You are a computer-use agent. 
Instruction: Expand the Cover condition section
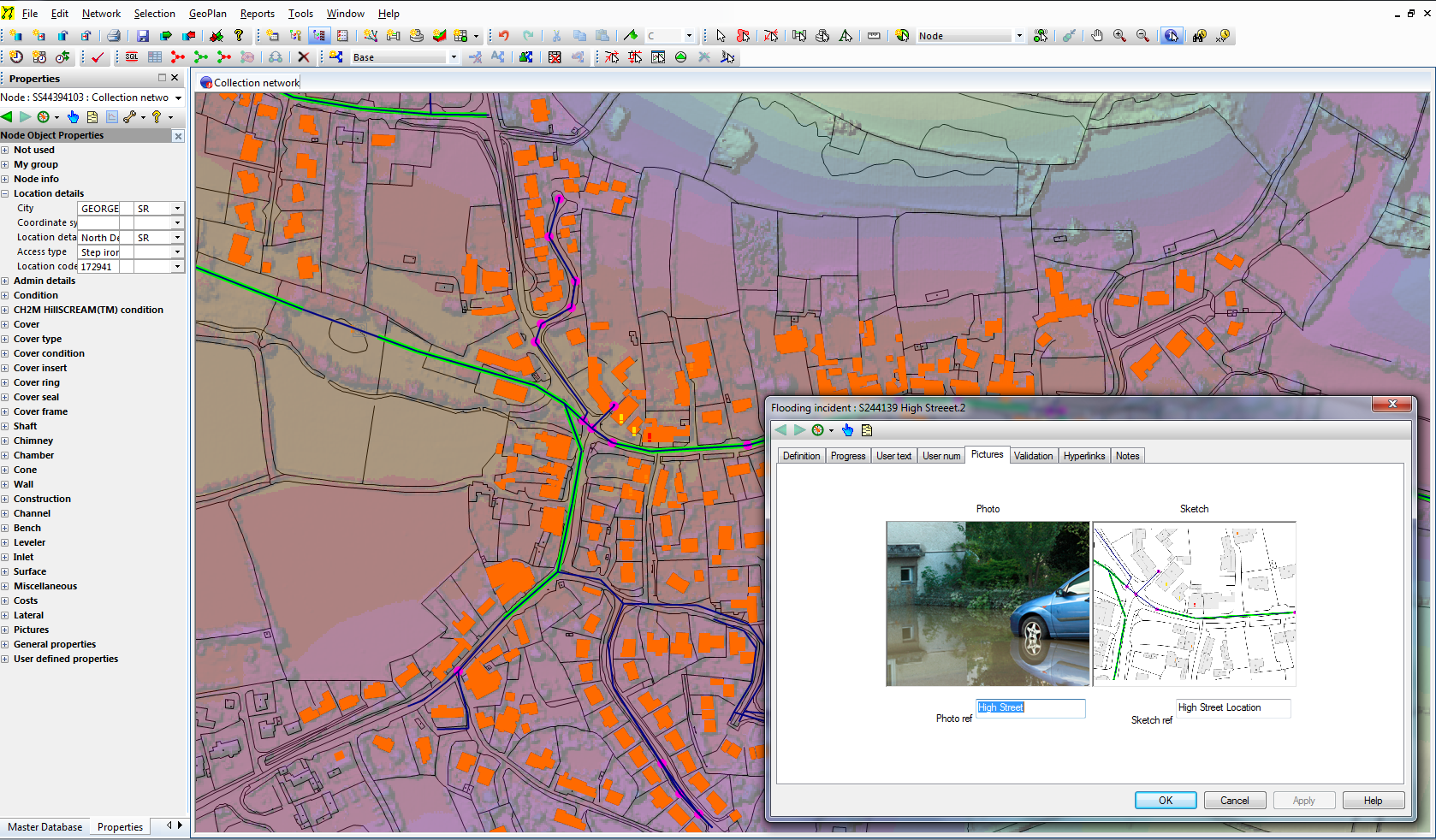pyautogui.click(x=5, y=353)
